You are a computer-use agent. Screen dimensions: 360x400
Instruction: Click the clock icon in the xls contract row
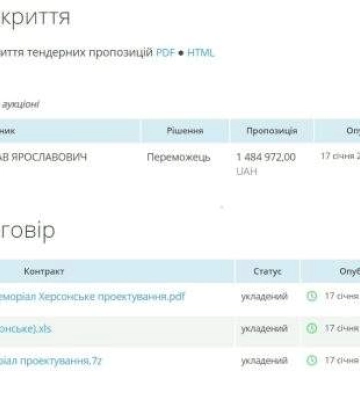point(311,328)
